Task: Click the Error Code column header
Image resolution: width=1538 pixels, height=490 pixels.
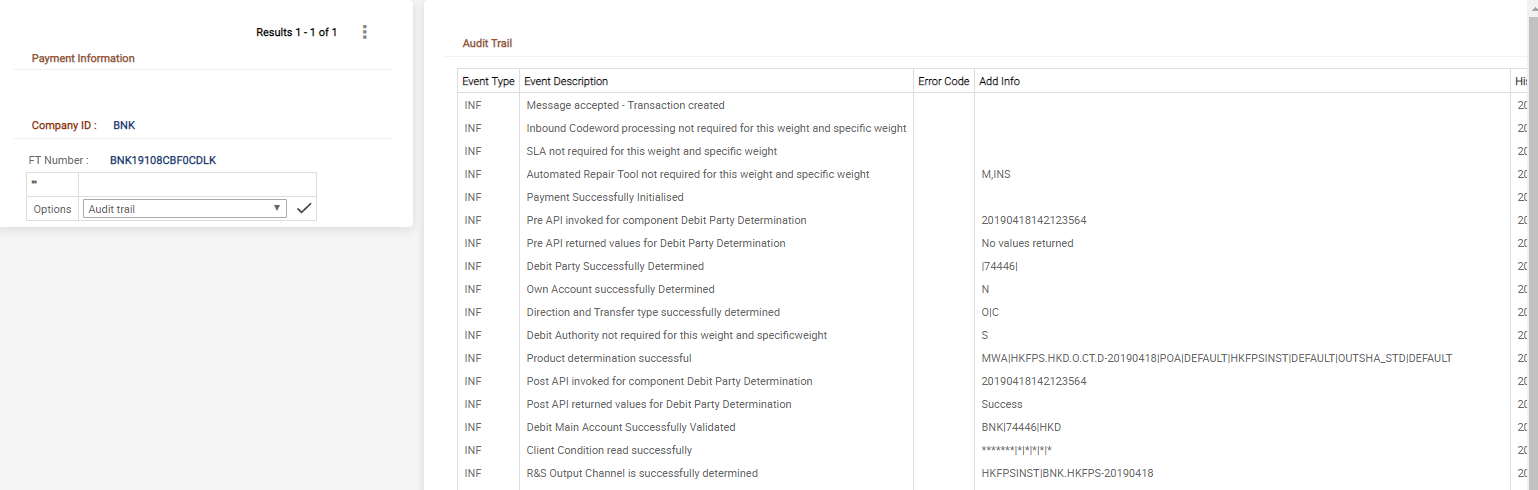Action: pyautogui.click(x=943, y=81)
